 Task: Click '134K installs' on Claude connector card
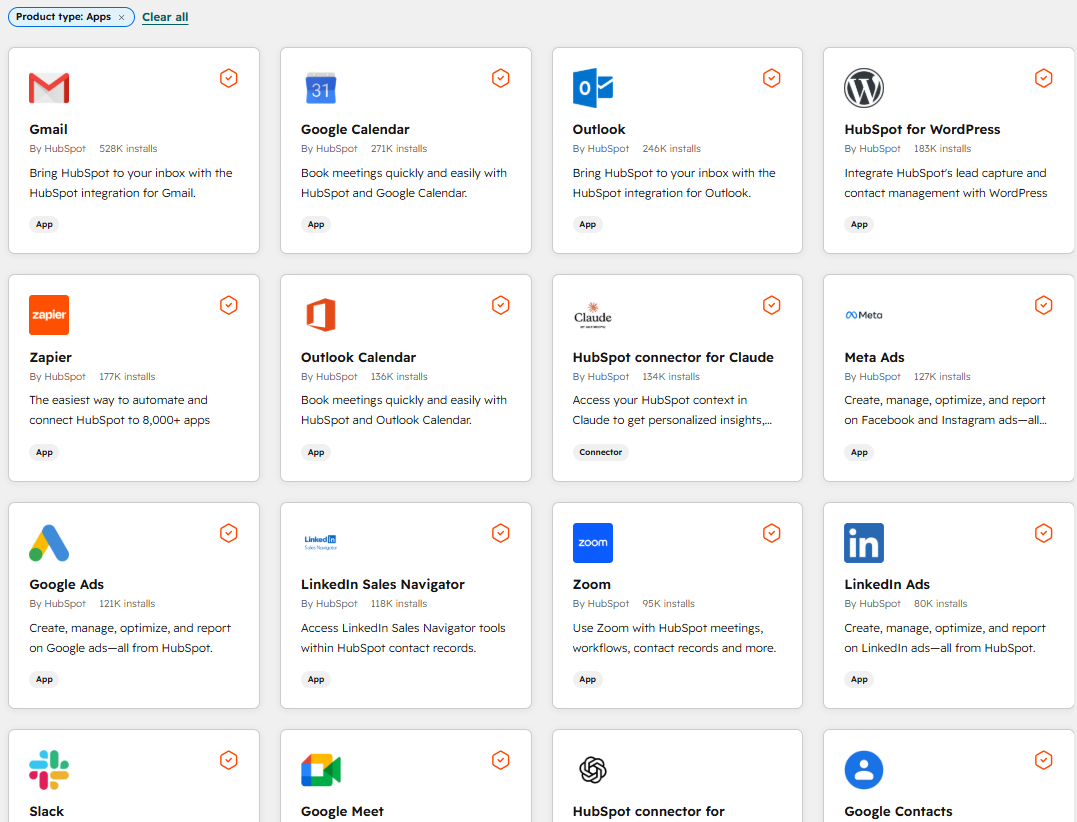[x=671, y=376]
